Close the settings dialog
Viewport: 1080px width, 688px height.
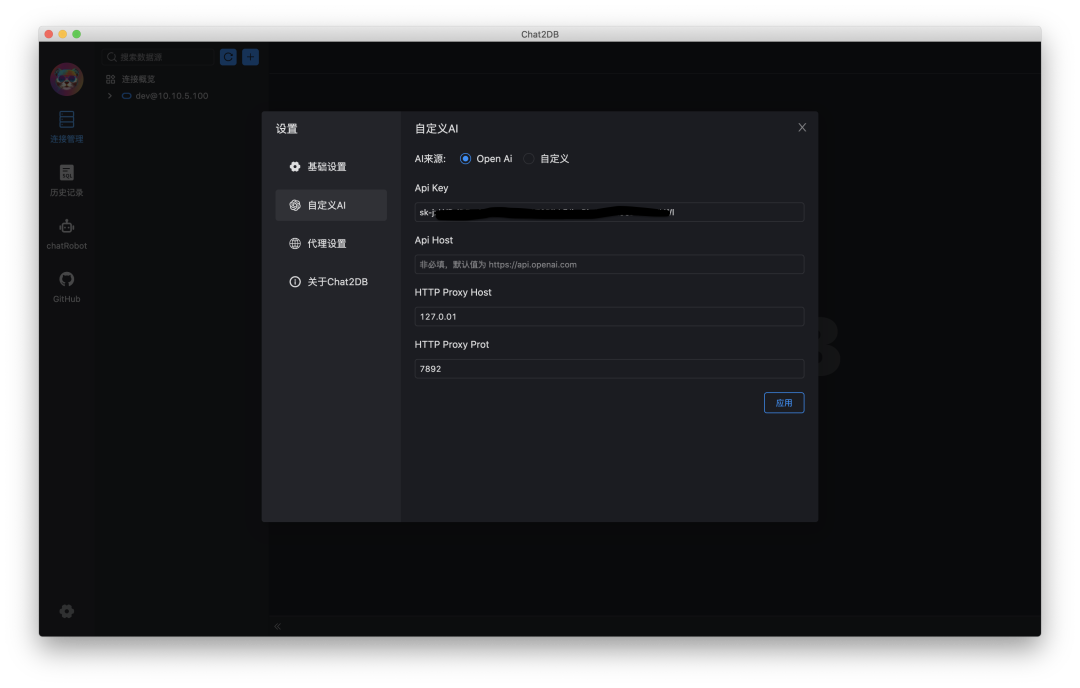pyautogui.click(x=802, y=127)
